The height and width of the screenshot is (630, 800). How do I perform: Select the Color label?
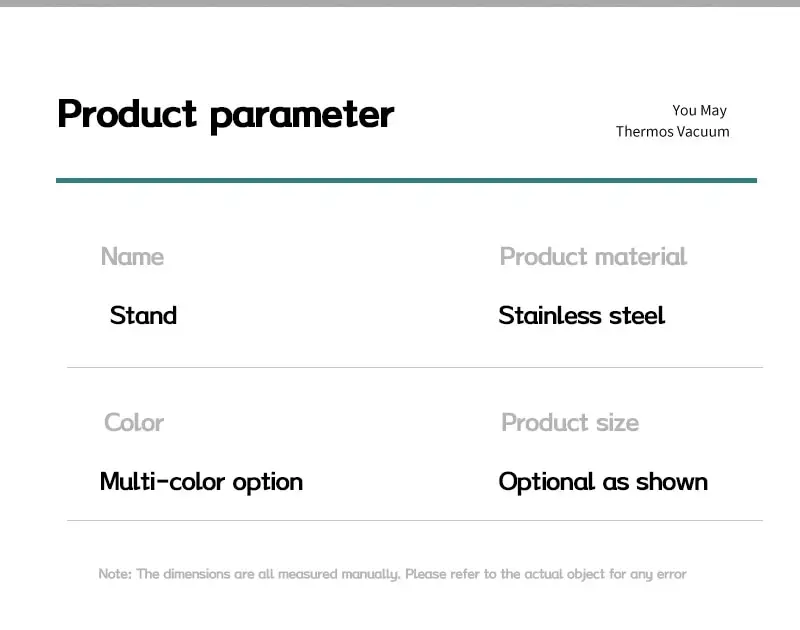(x=134, y=422)
